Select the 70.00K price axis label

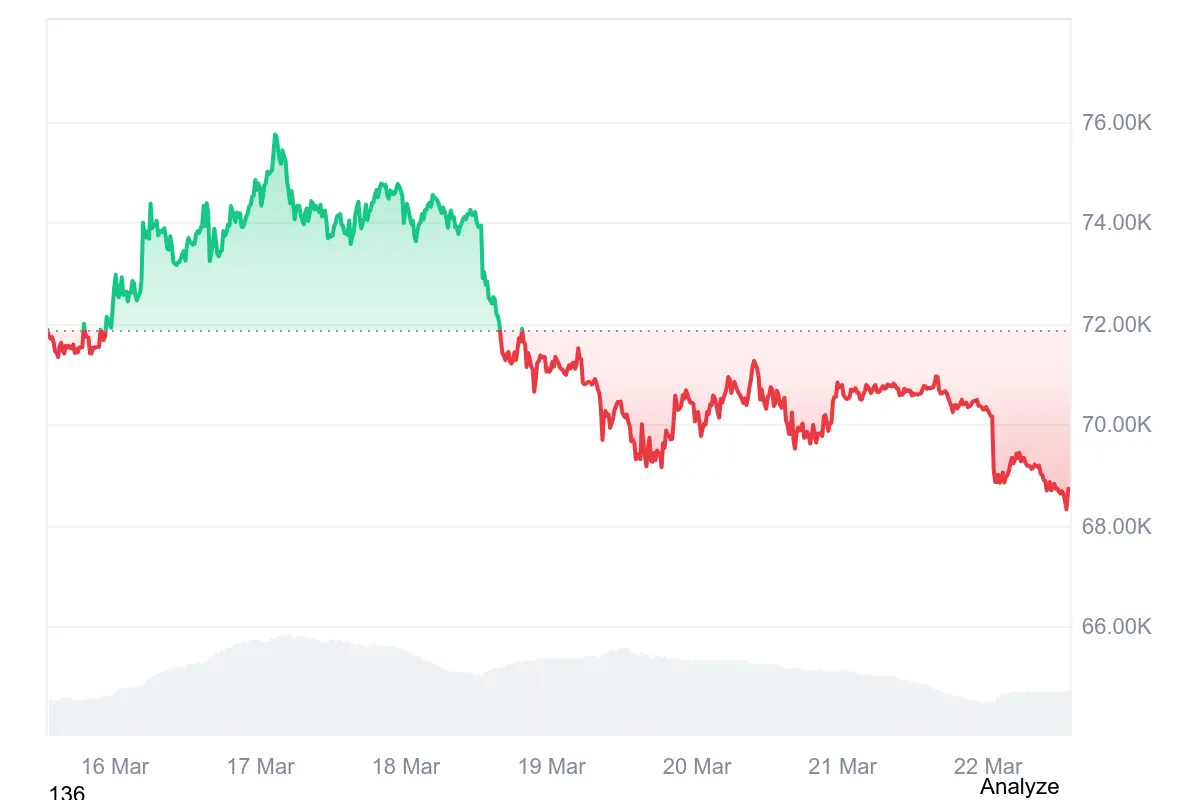click(x=1117, y=425)
